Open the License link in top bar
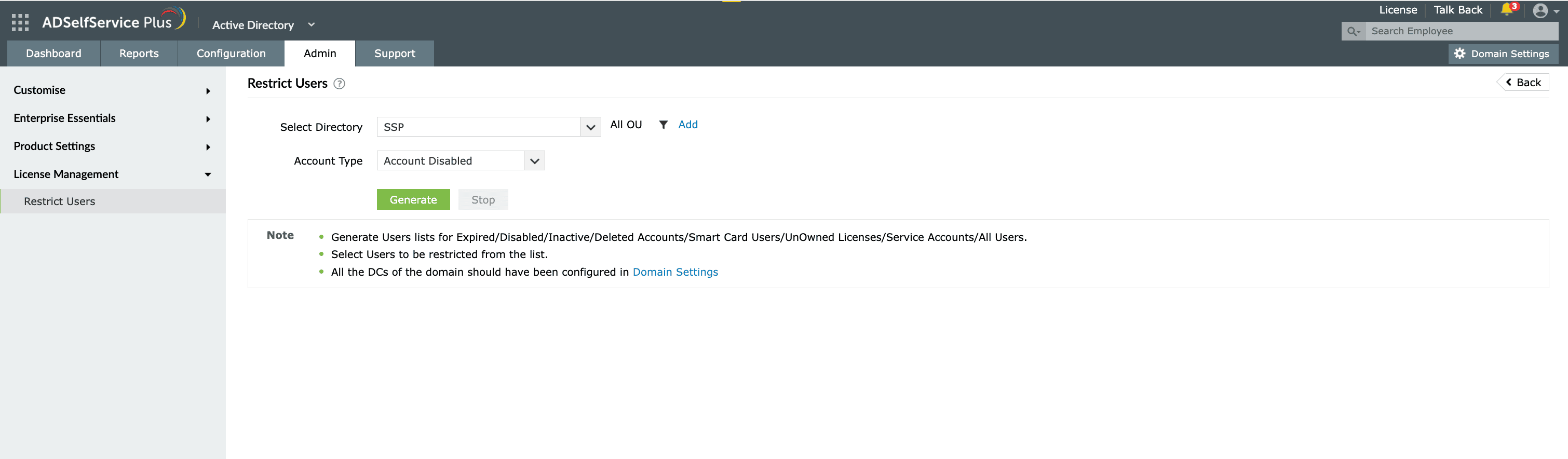The height and width of the screenshot is (459, 1568). (1398, 10)
